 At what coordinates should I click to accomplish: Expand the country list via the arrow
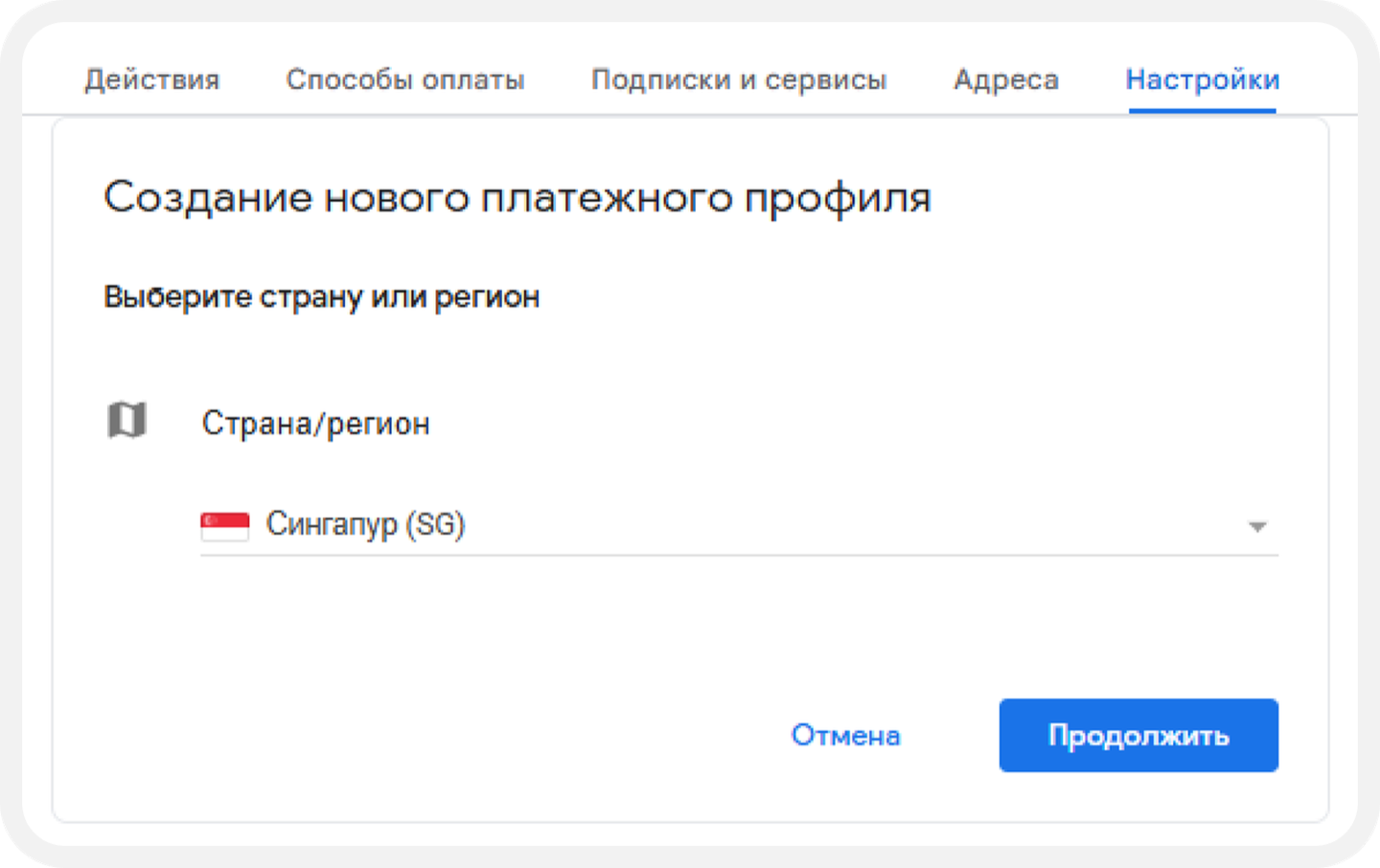(1257, 526)
